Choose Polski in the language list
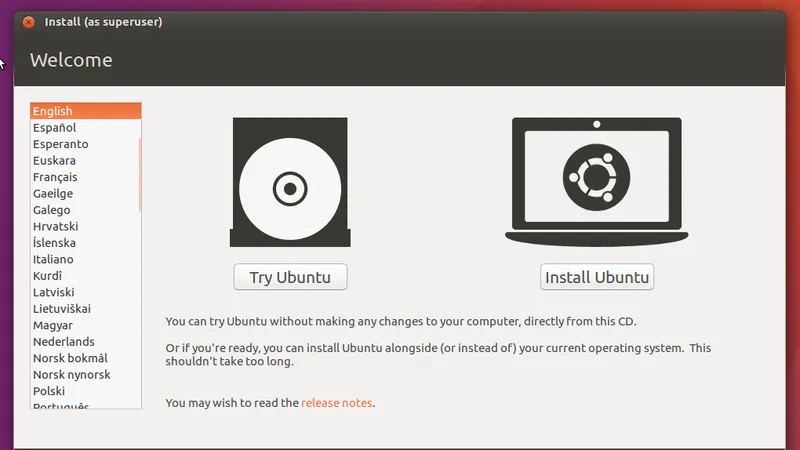The height and width of the screenshot is (450, 800). [86, 391]
